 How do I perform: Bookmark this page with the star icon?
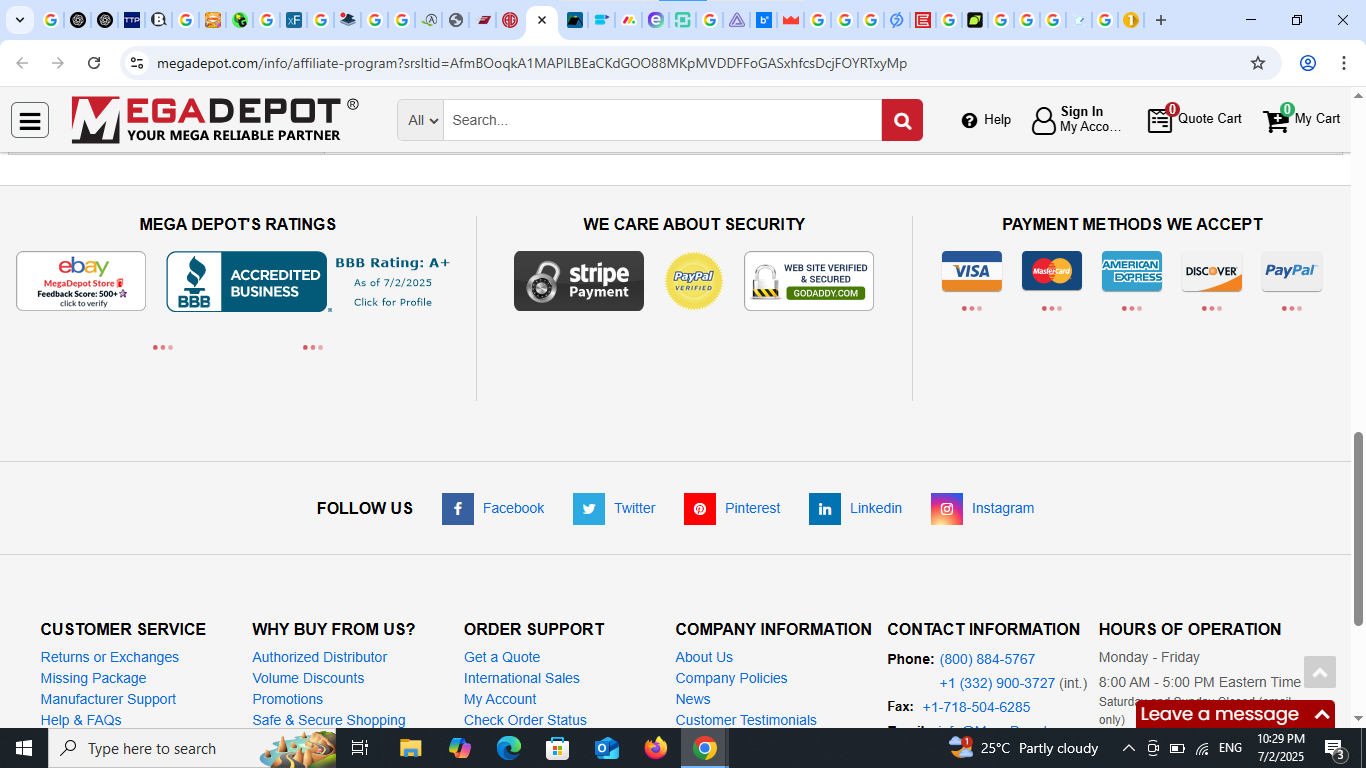click(x=1258, y=63)
